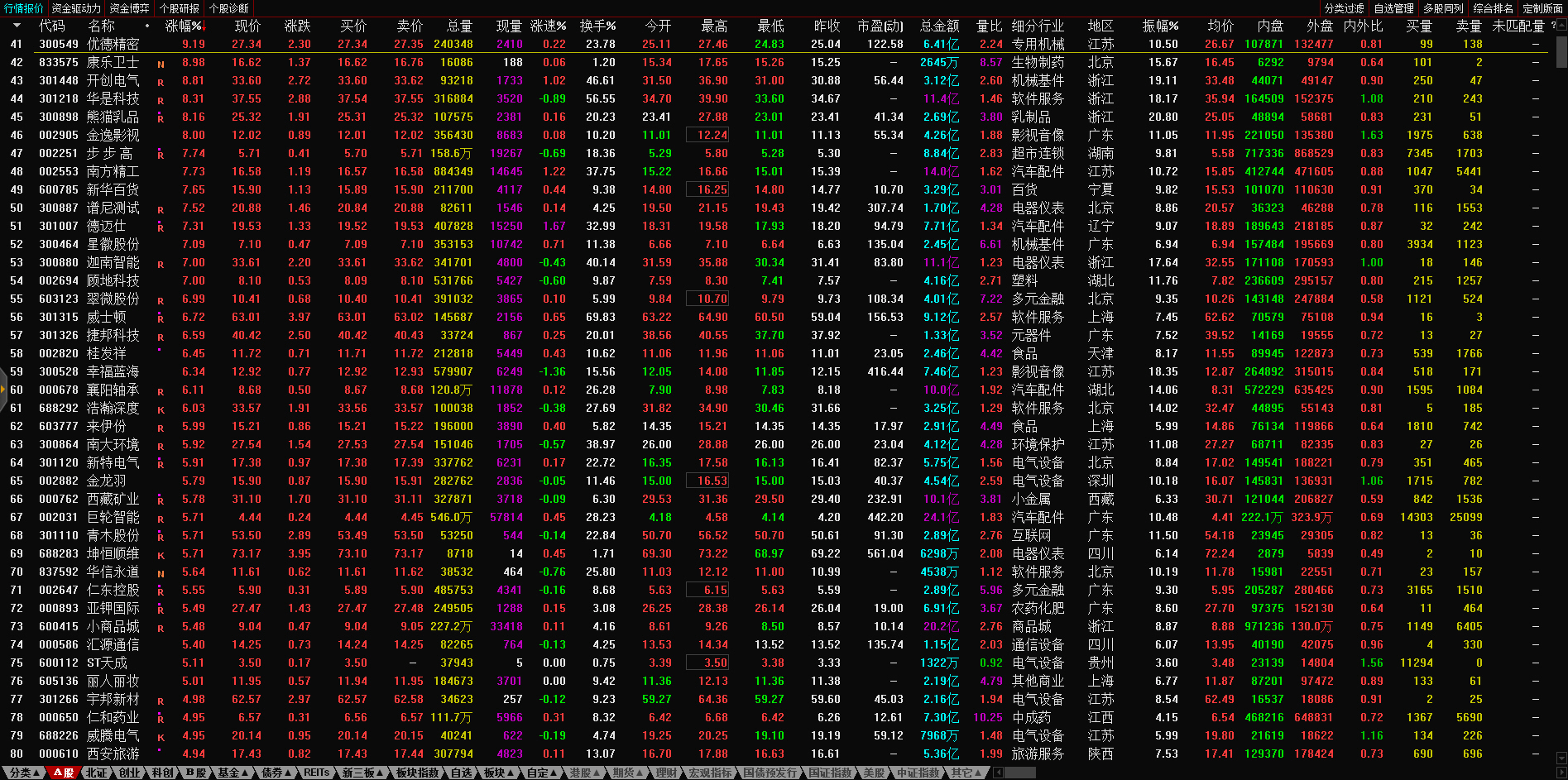Viewport: 1568px width, 780px height.
Task: Click the left panel expand handle
Action: tap(3, 390)
